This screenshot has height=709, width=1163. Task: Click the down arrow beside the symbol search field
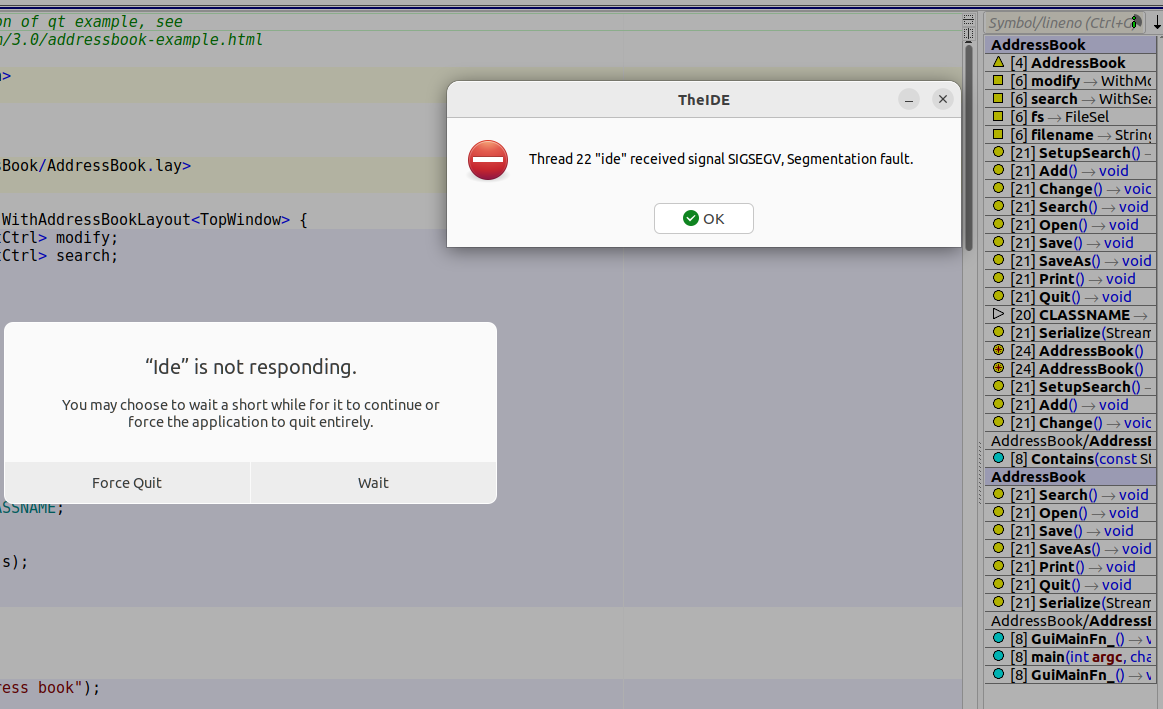pos(1156,22)
